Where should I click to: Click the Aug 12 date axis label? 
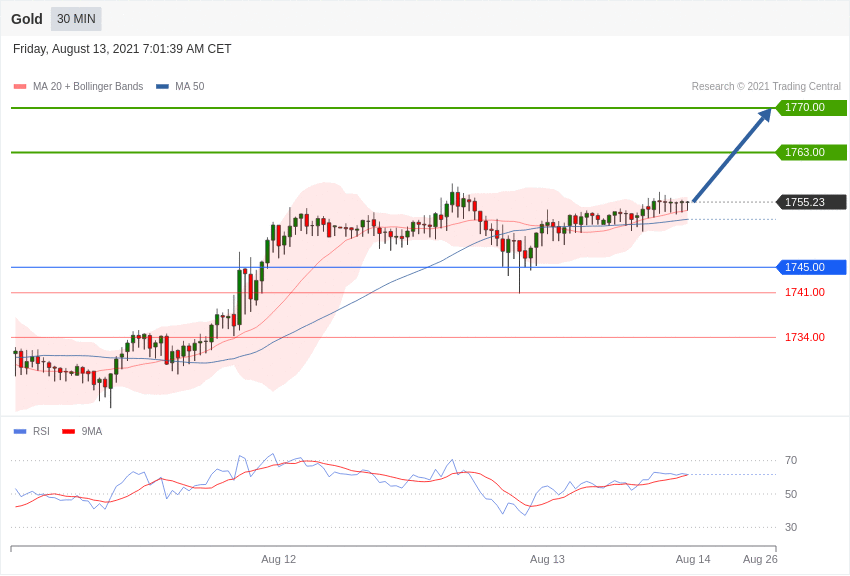279,559
